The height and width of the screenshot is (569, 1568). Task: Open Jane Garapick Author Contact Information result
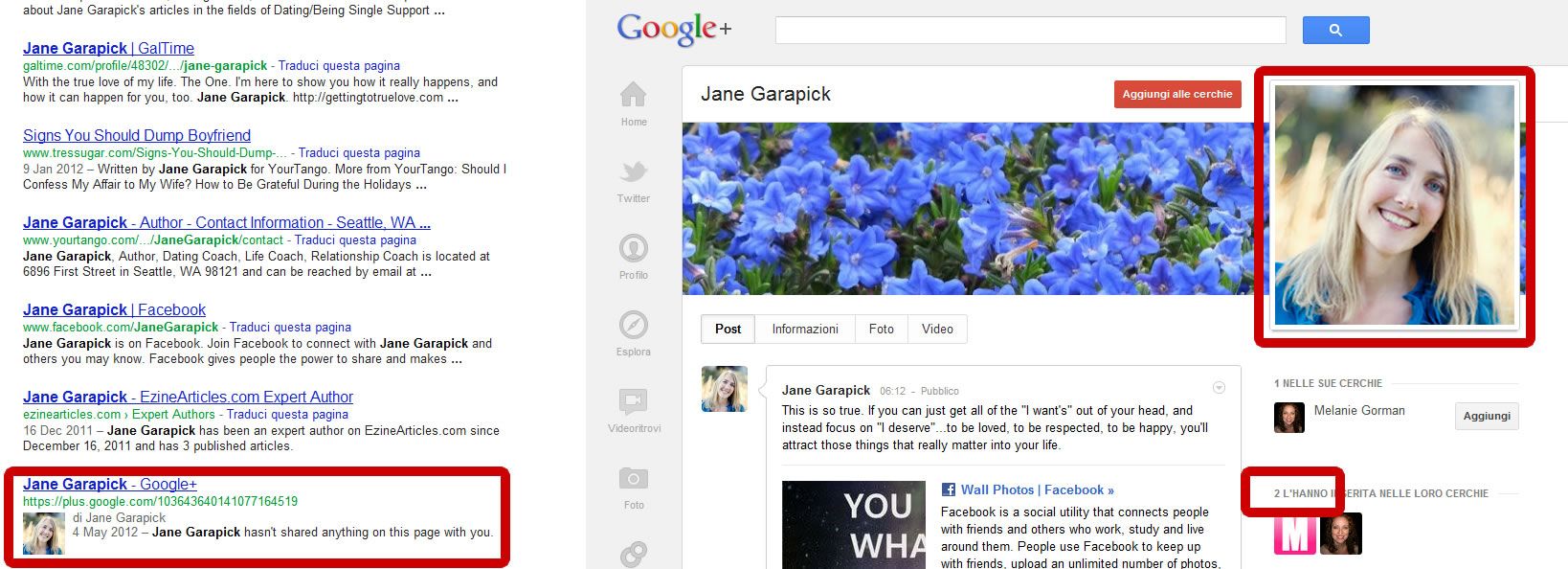(x=227, y=222)
